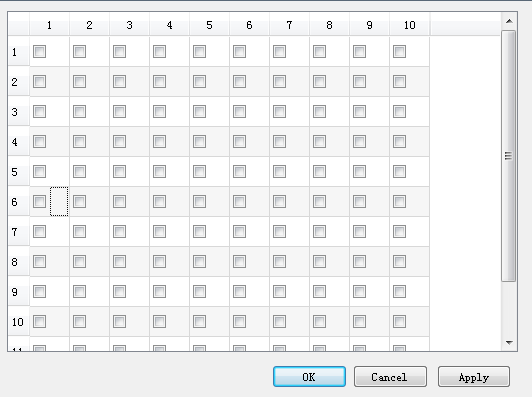Tick row 8, column 3 checkbox
This screenshot has height=397, width=532.
pos(119,262)
